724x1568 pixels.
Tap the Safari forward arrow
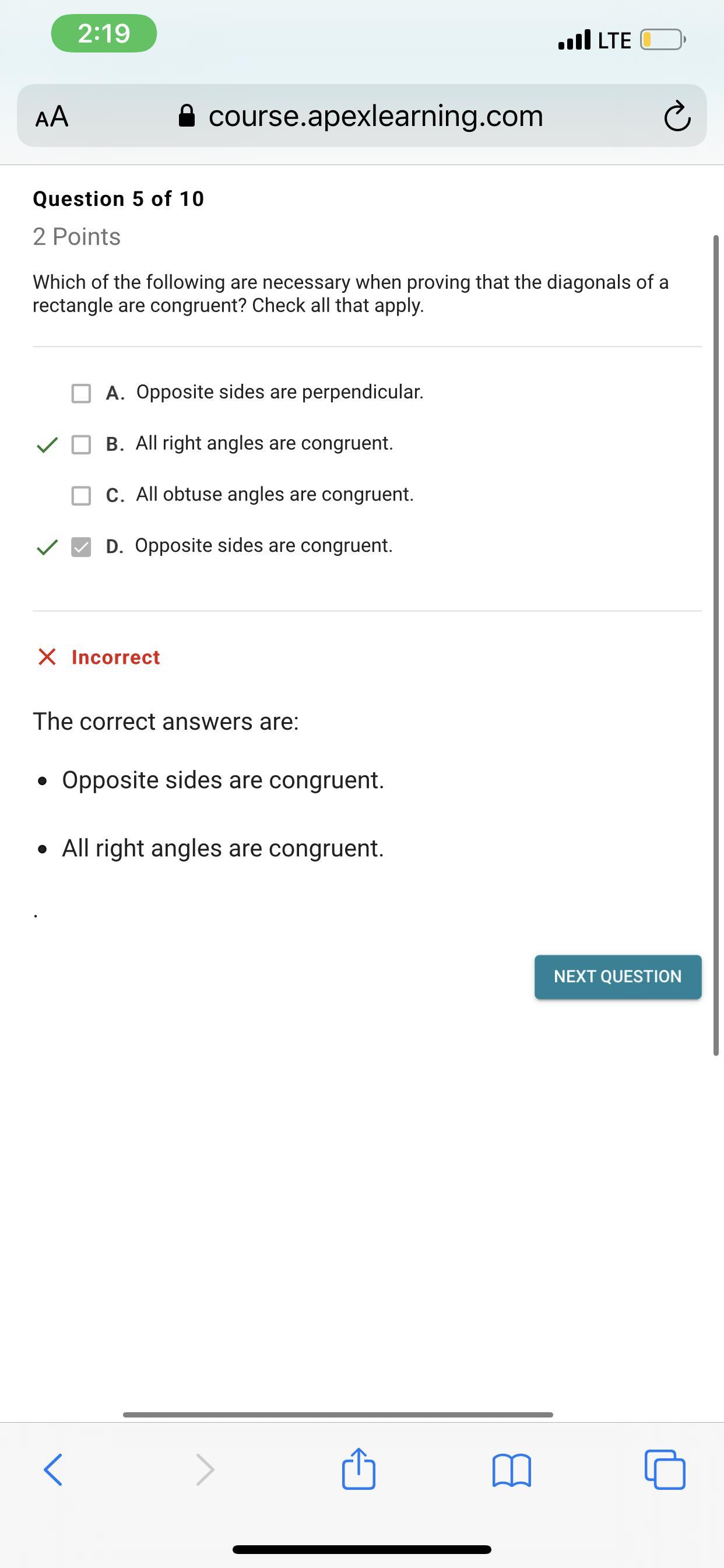[205, 1469]
